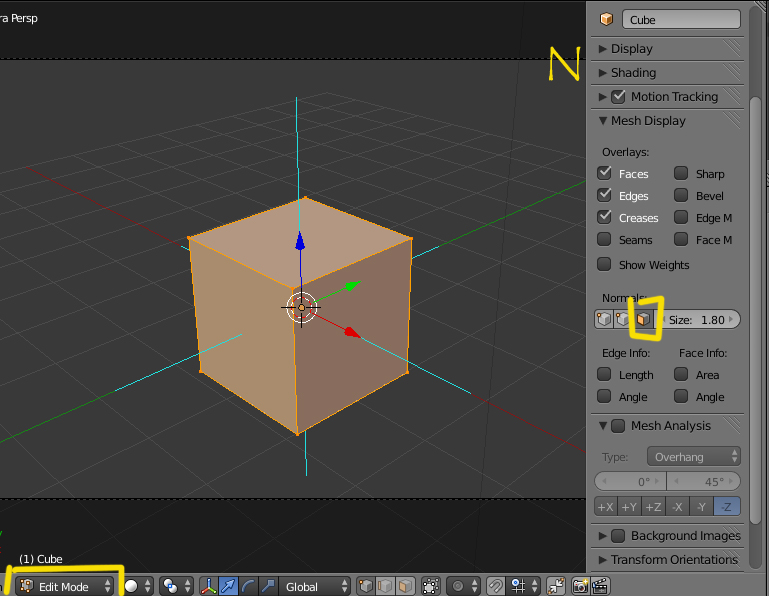Enable face normals display icon
Screen dimensions: 769x596
[644, 319]
